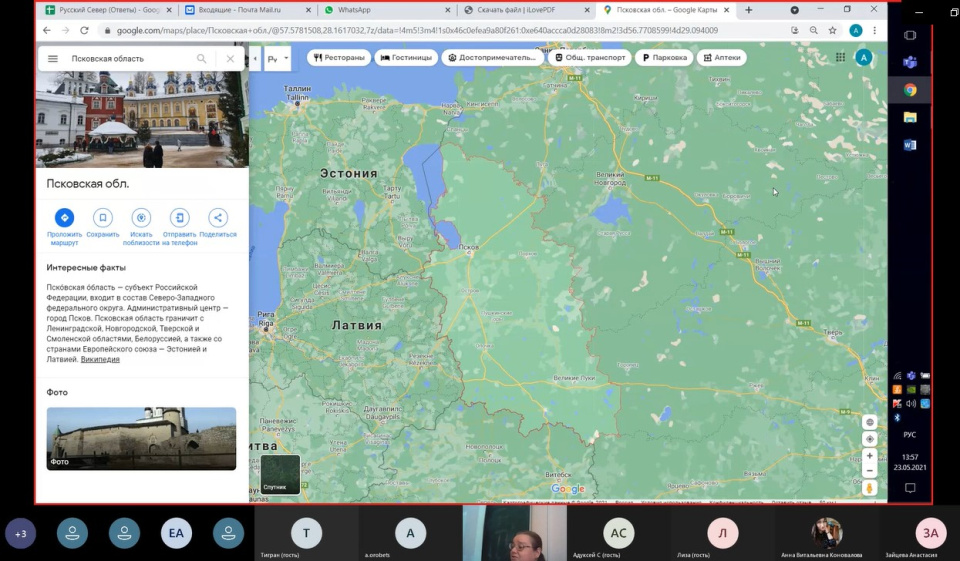Reload the page
This screenshot has height=561, width=960.
[x=84, y=30]
